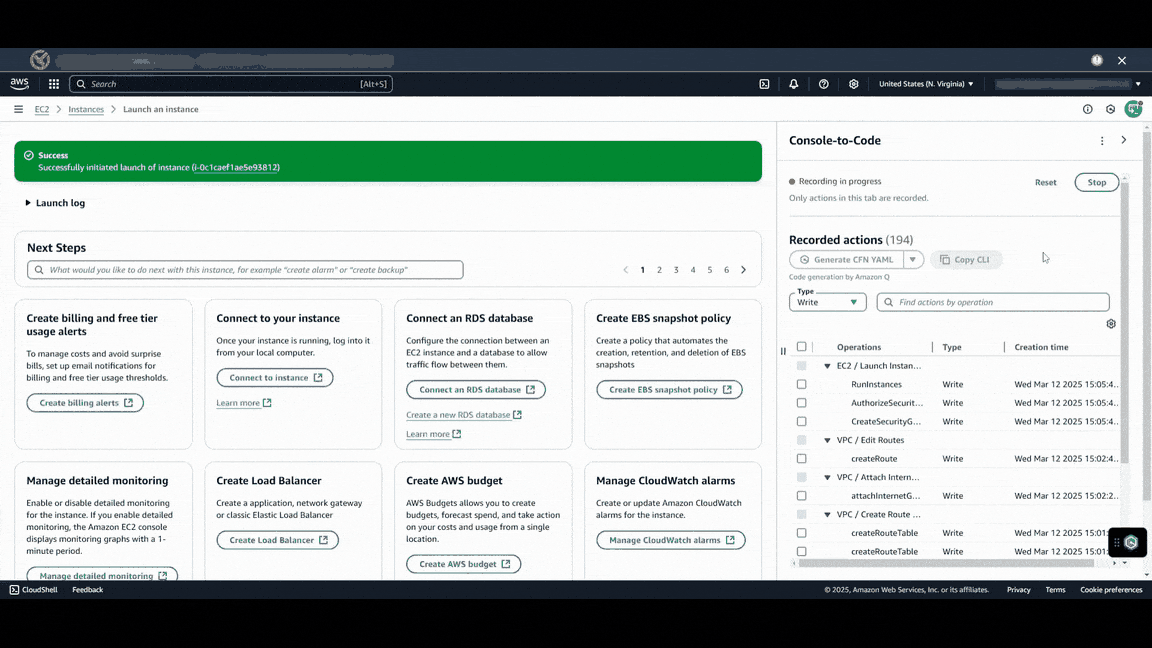Open the Generate CFN YAML dropdown arrow
Viewport: 1152px width, 648px height.
911,259
